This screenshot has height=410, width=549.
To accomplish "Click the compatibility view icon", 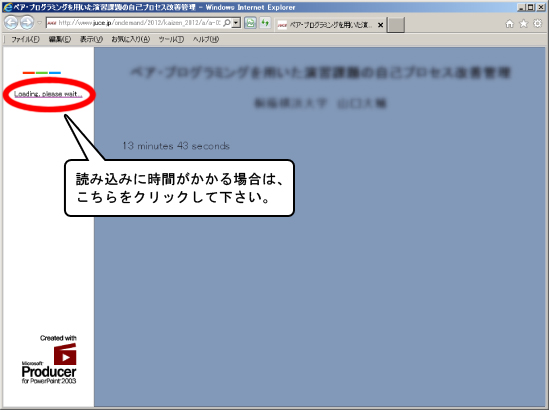I will coord(250,23).
